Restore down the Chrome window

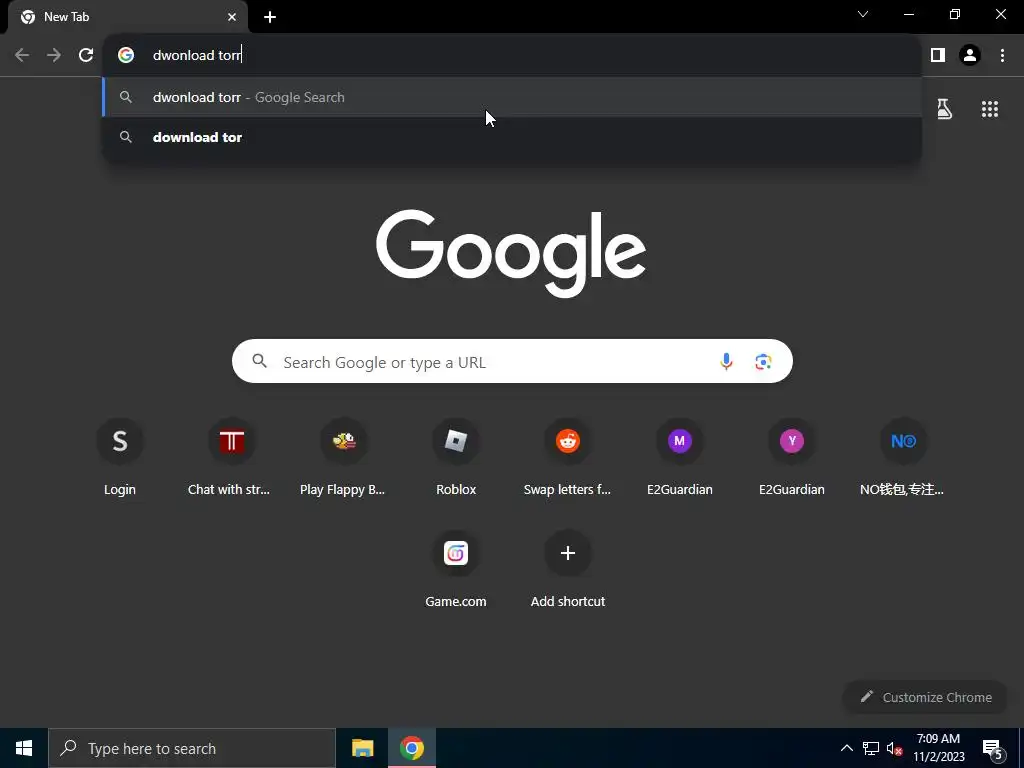coord(955,14)
